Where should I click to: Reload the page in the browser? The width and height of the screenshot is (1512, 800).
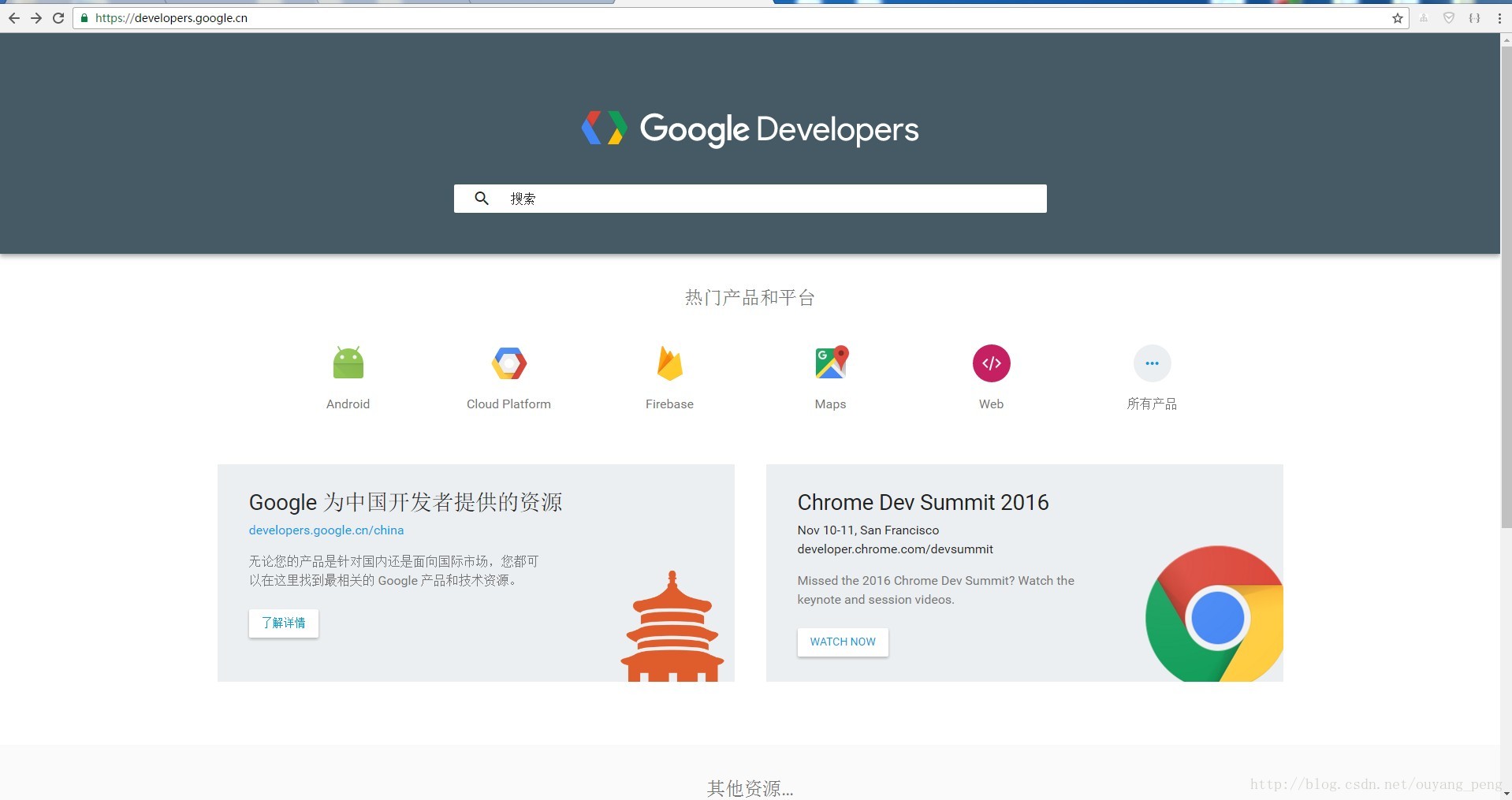click(58, 18)
